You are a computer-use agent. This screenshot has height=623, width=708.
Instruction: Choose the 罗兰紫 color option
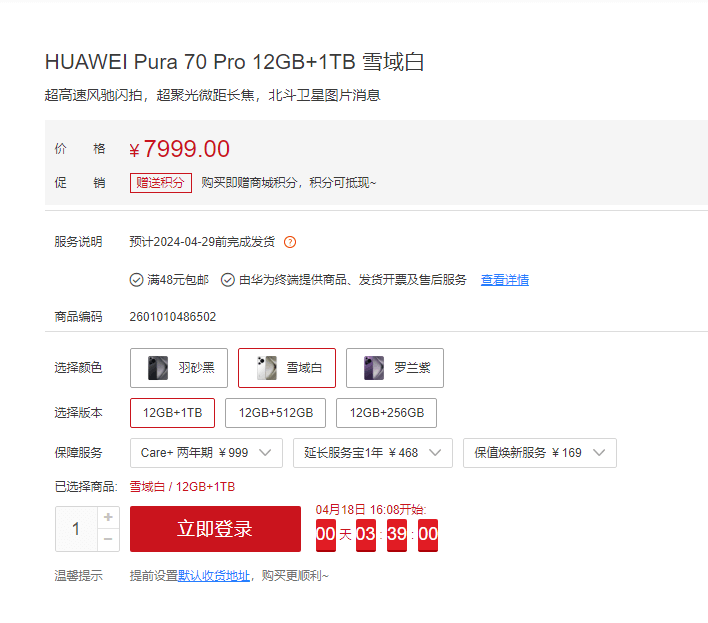395,368
